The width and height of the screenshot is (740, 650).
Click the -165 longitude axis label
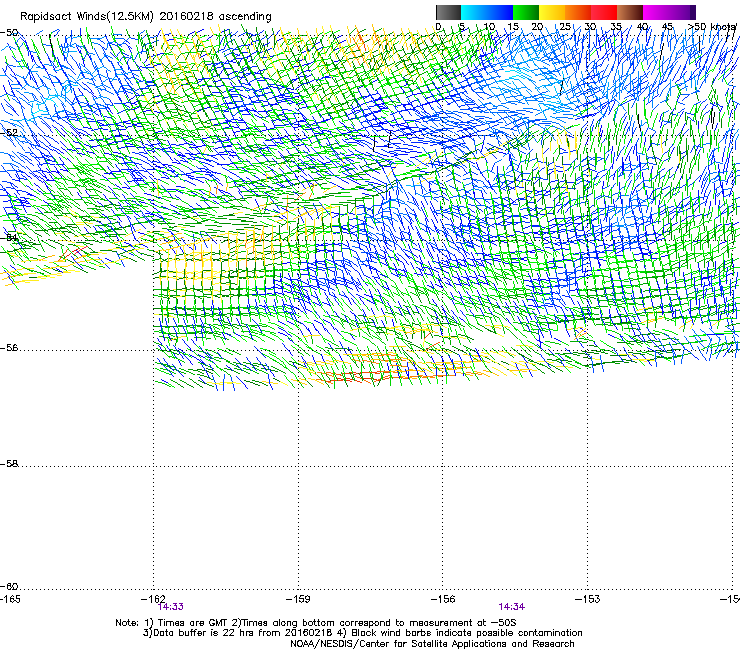pos(10,599)
